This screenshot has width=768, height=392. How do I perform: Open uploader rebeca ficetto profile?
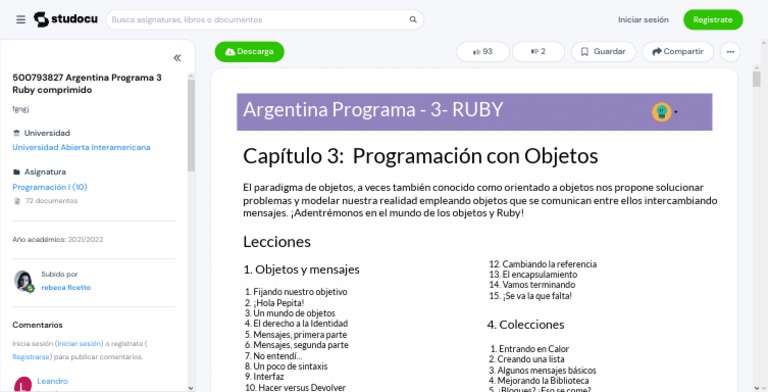(x=66, y=287)
